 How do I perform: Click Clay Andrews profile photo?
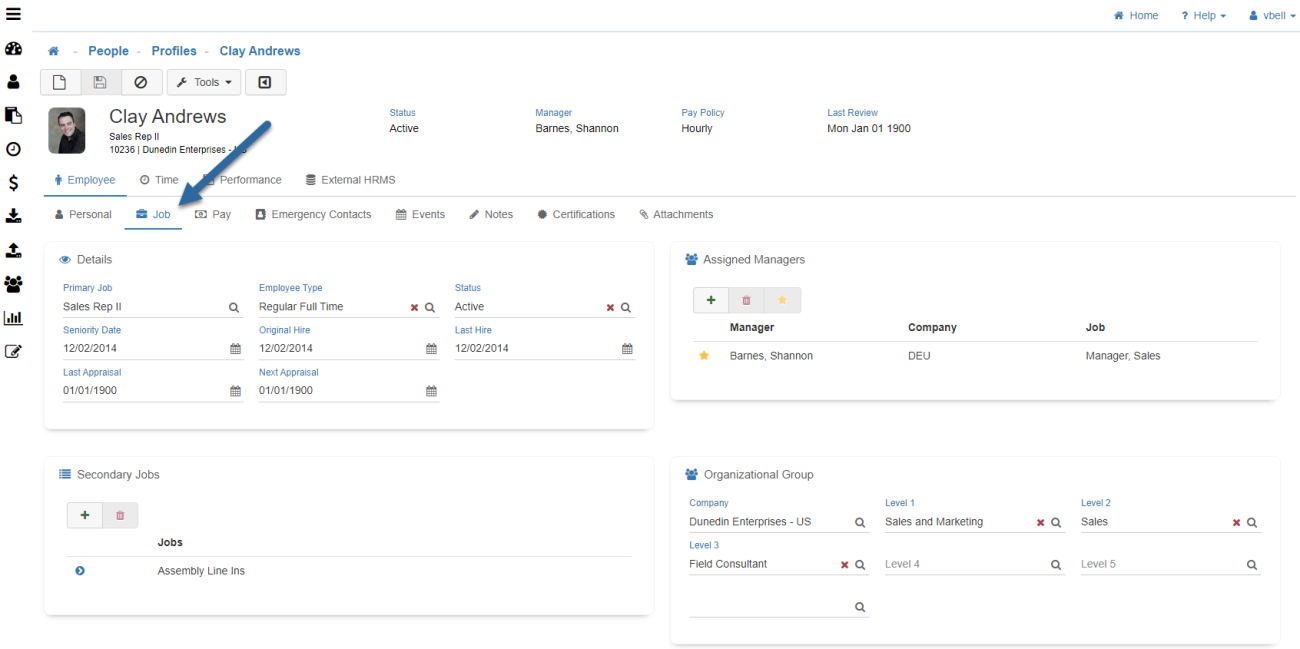[x=67, y=131]
